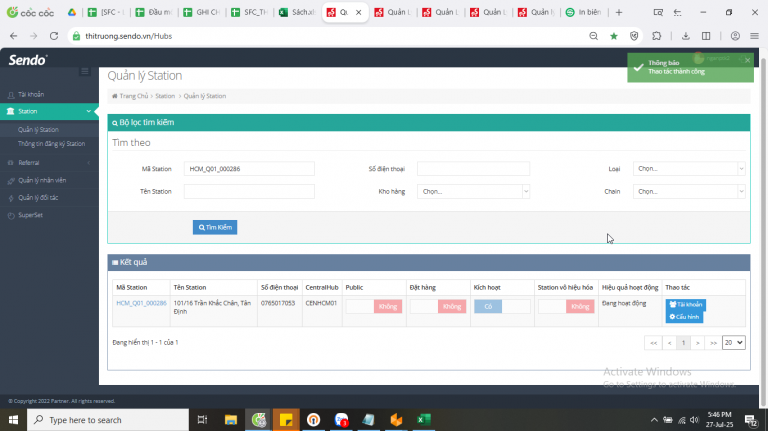Open Windows notification center

click(750, 420)
